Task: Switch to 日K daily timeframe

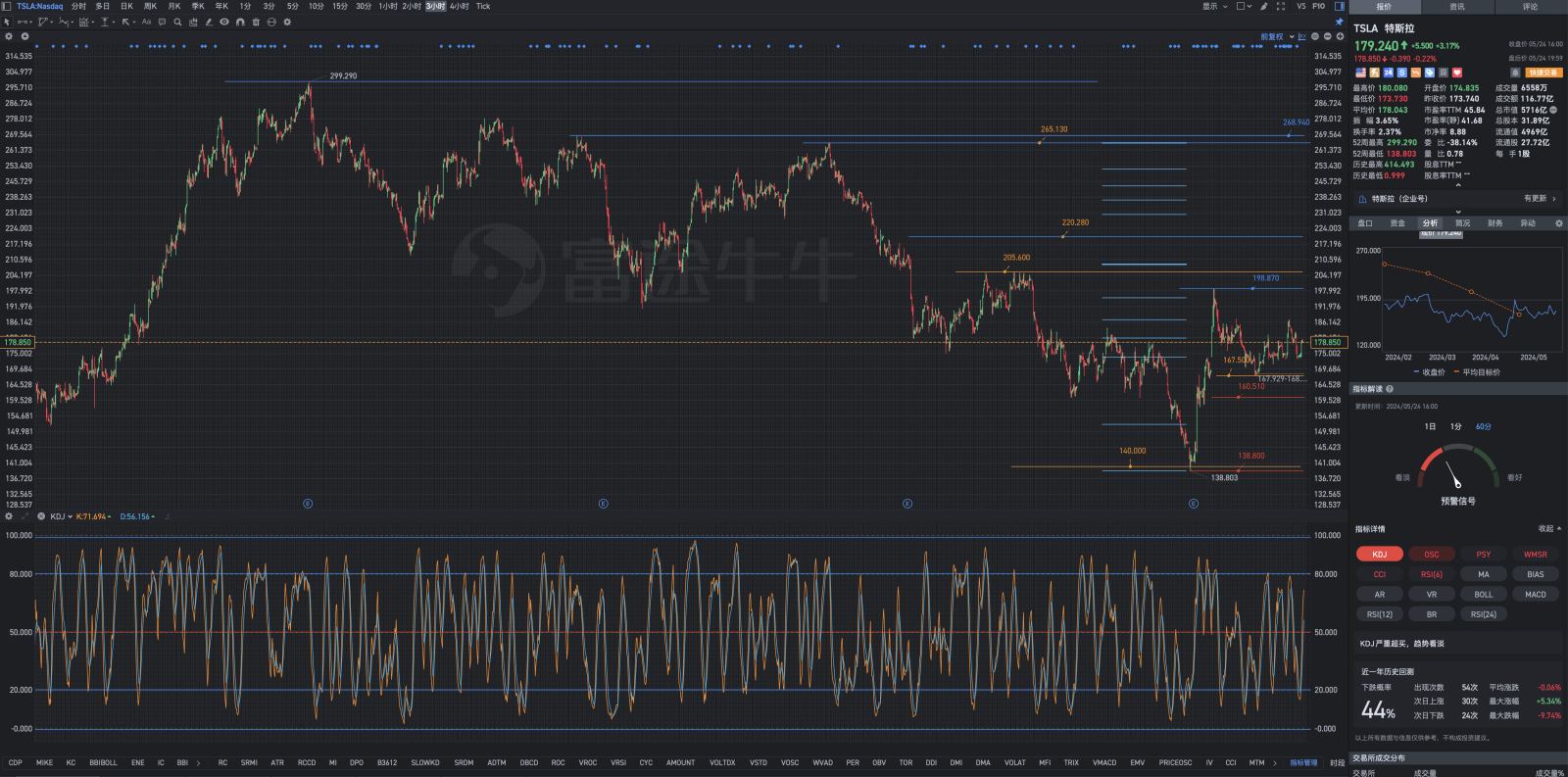Action: (126, 6)
